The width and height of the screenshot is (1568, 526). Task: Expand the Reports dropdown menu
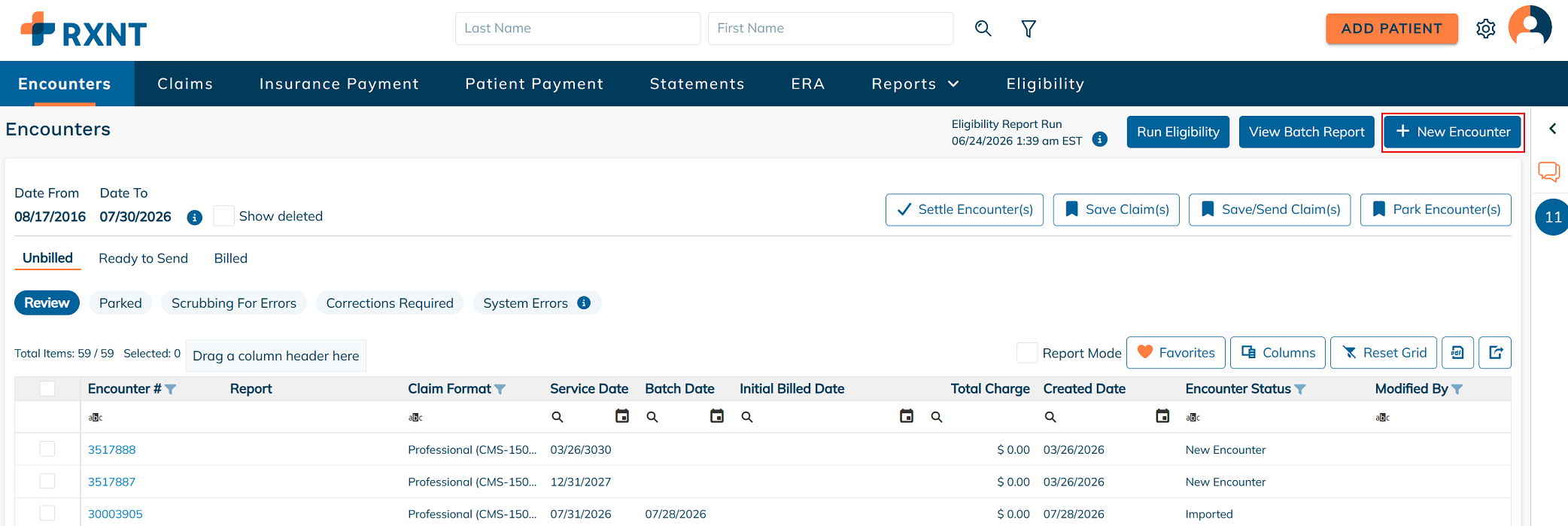pyautogui.click(x=915, y=84)
